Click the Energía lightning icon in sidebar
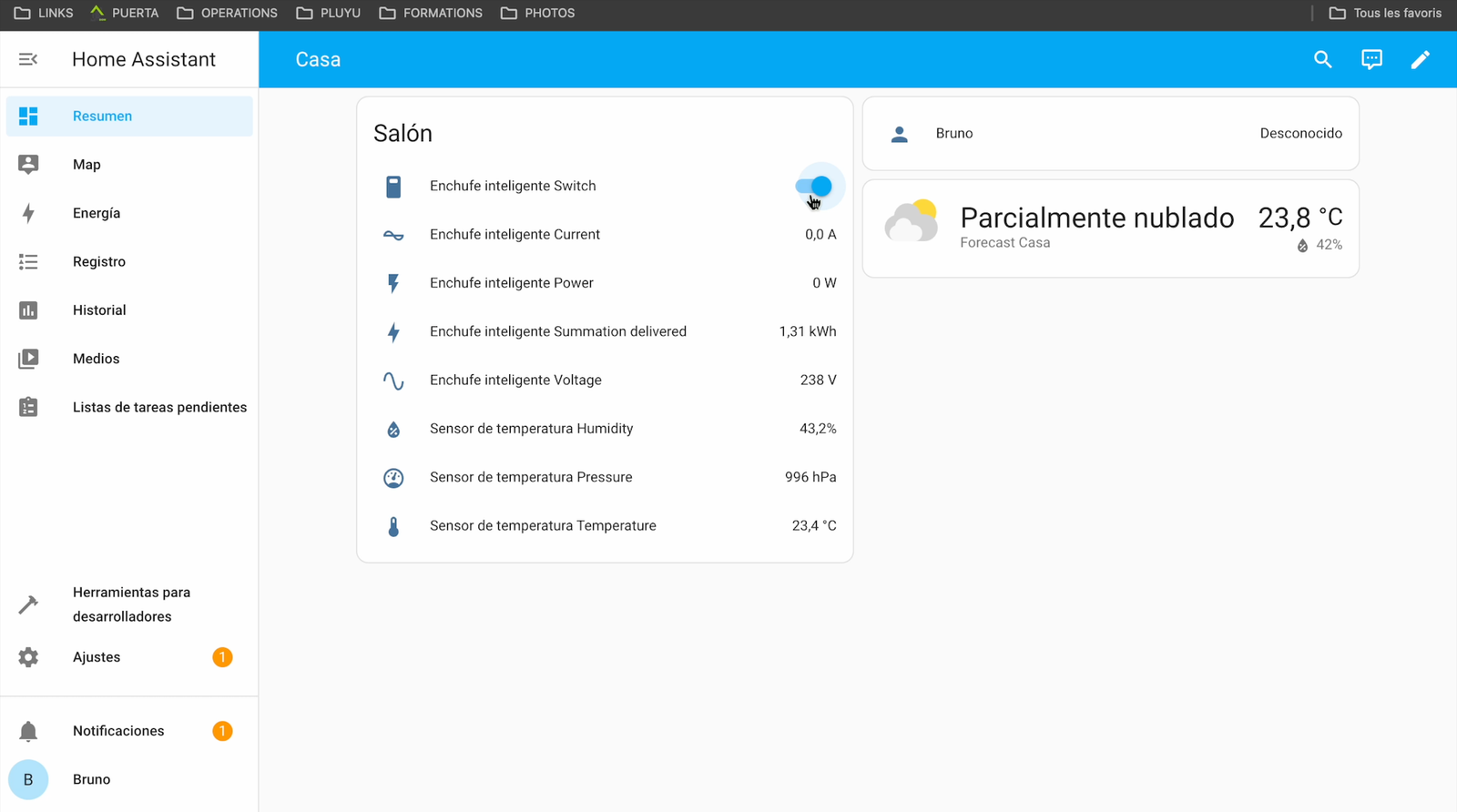This screenshot has width=1457, height=812. pyautogui.click(x=28, y=213)
